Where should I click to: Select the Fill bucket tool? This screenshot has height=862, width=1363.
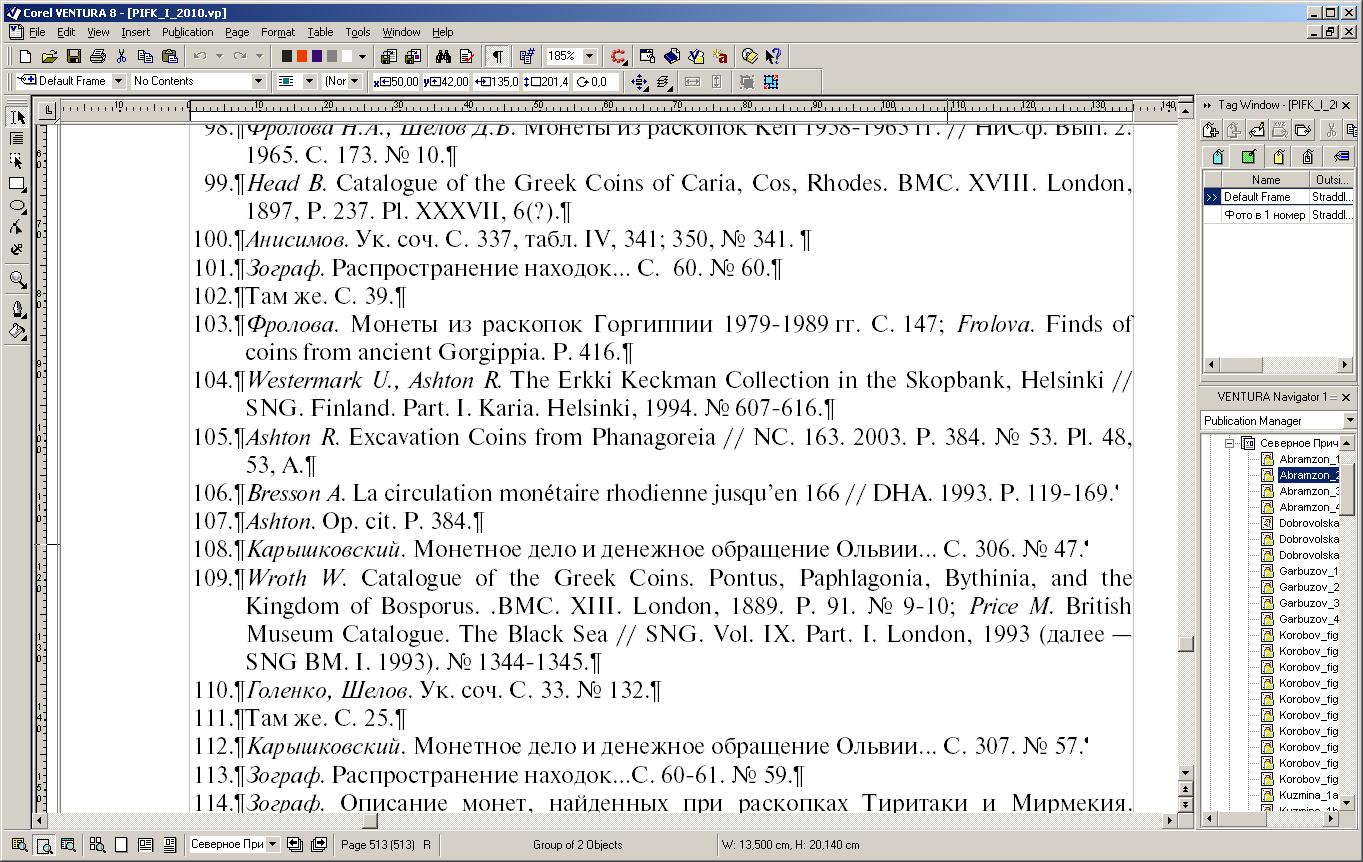[17, 331]
